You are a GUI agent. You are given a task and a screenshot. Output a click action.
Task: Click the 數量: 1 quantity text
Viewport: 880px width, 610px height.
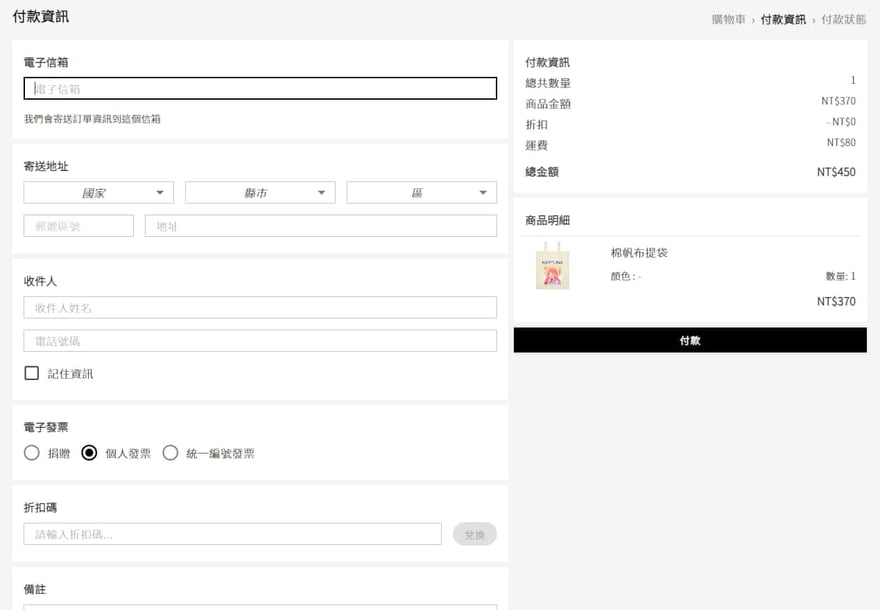pos(840,276)
